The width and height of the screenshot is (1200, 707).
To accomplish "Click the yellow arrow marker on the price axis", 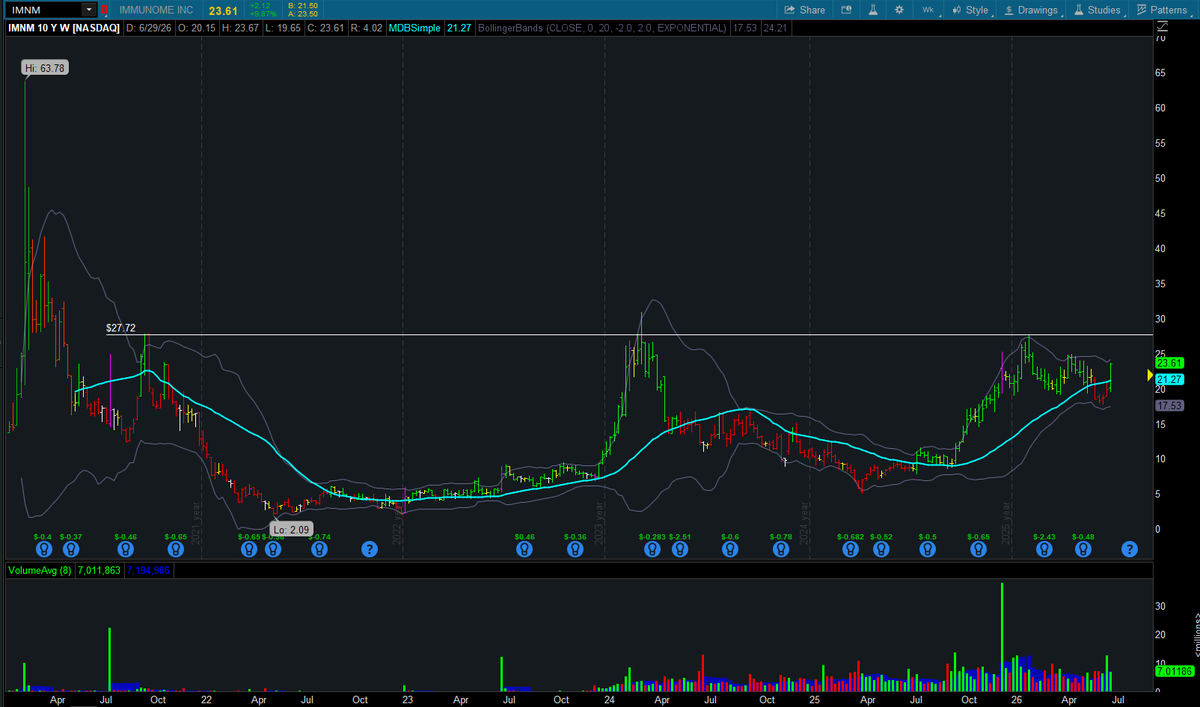I will point(1150,375).
